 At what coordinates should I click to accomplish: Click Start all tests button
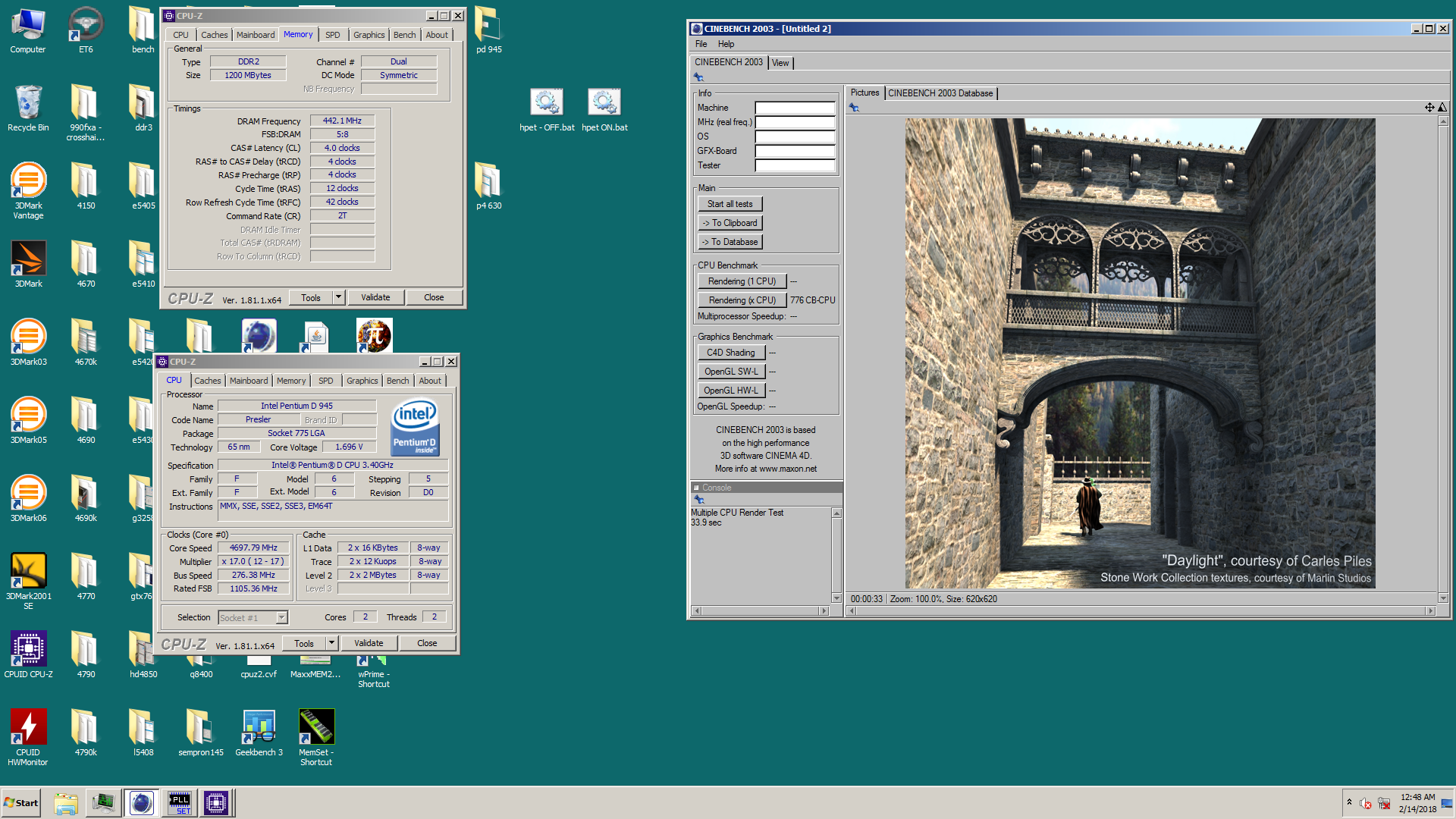coord(730,204)
